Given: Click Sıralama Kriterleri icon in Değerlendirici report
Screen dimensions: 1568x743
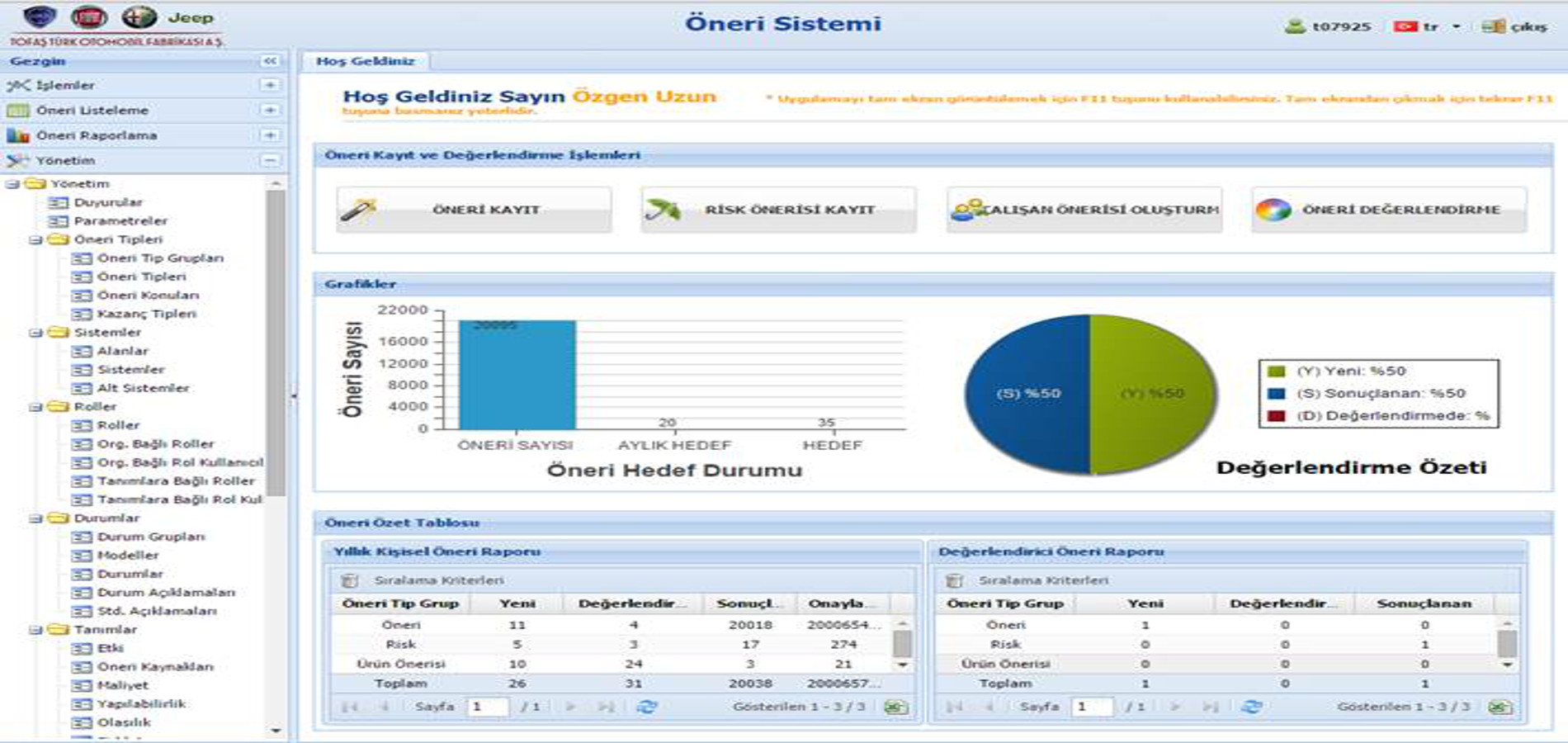Looking at the screenshot, I should [955, 580].
